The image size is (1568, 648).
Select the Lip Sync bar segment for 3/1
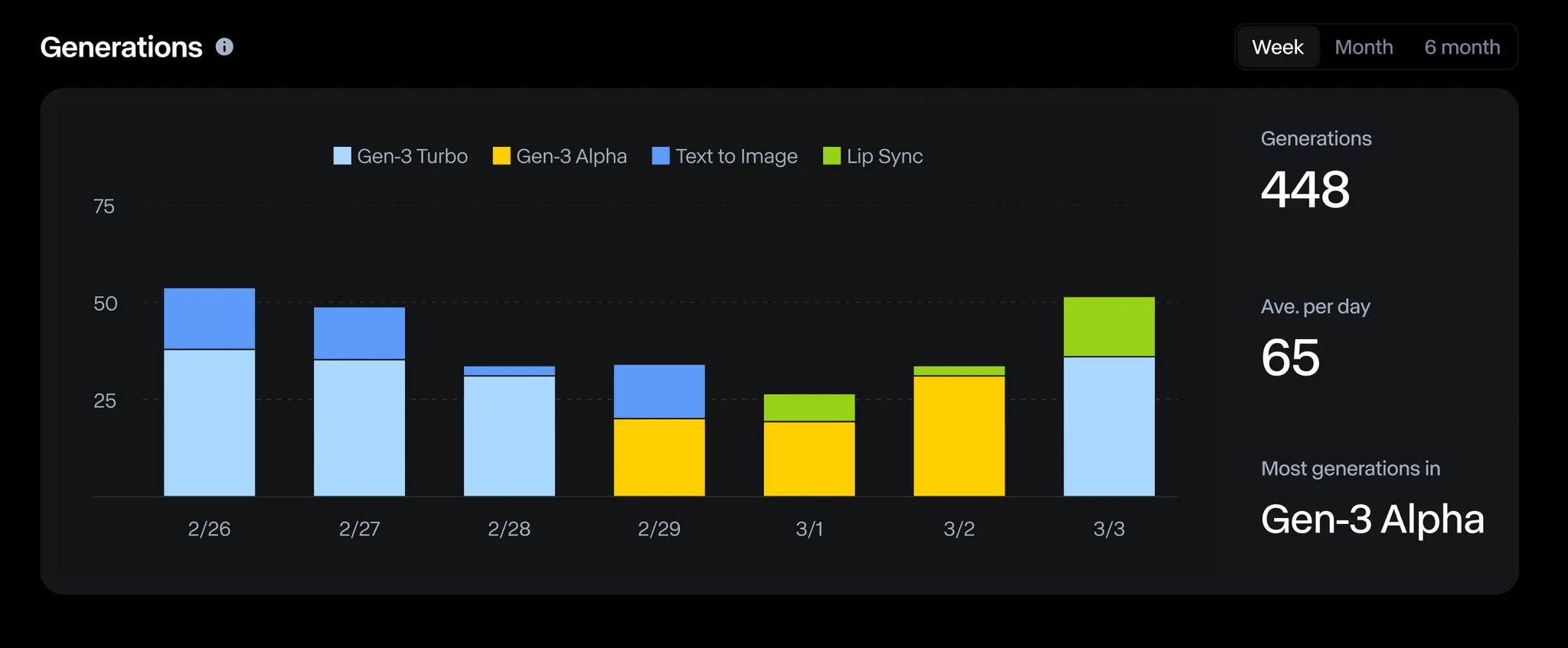(x=809, y=408)
